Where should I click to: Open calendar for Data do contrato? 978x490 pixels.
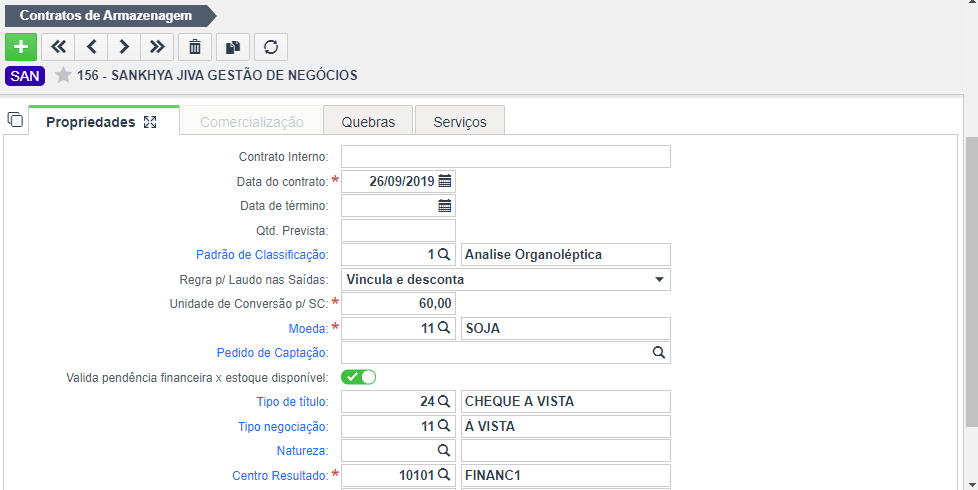click(x=445, y=181)
